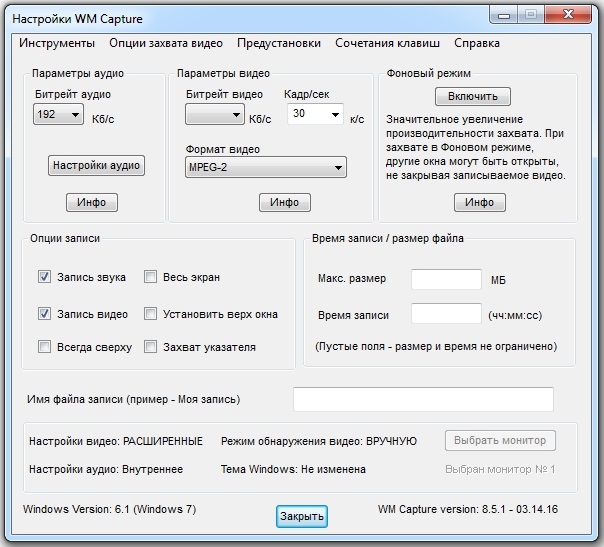
Task: Enable the Всегда сверху checkbox
Action: click(x=44, y=347)
